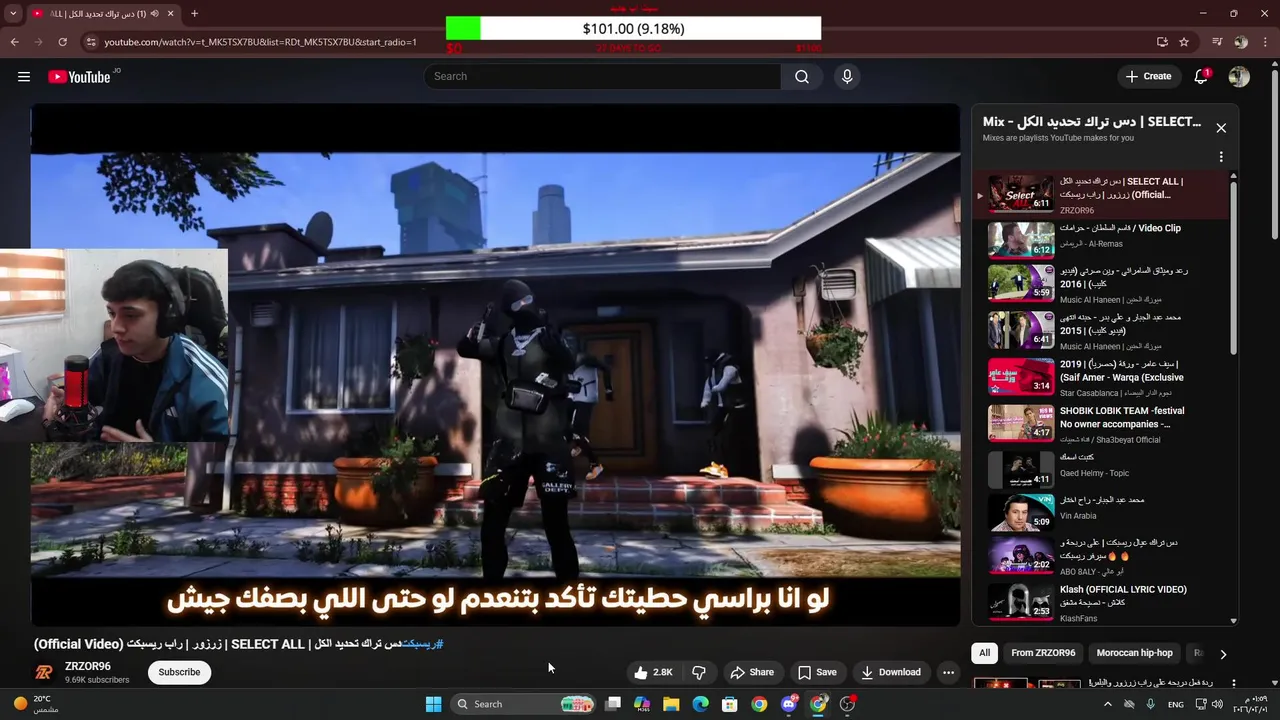Play Klash (OFFICIAL LYRIC VIDEO) item
The width and height of the screenshot is (1280, 720).
(1100, 601)
